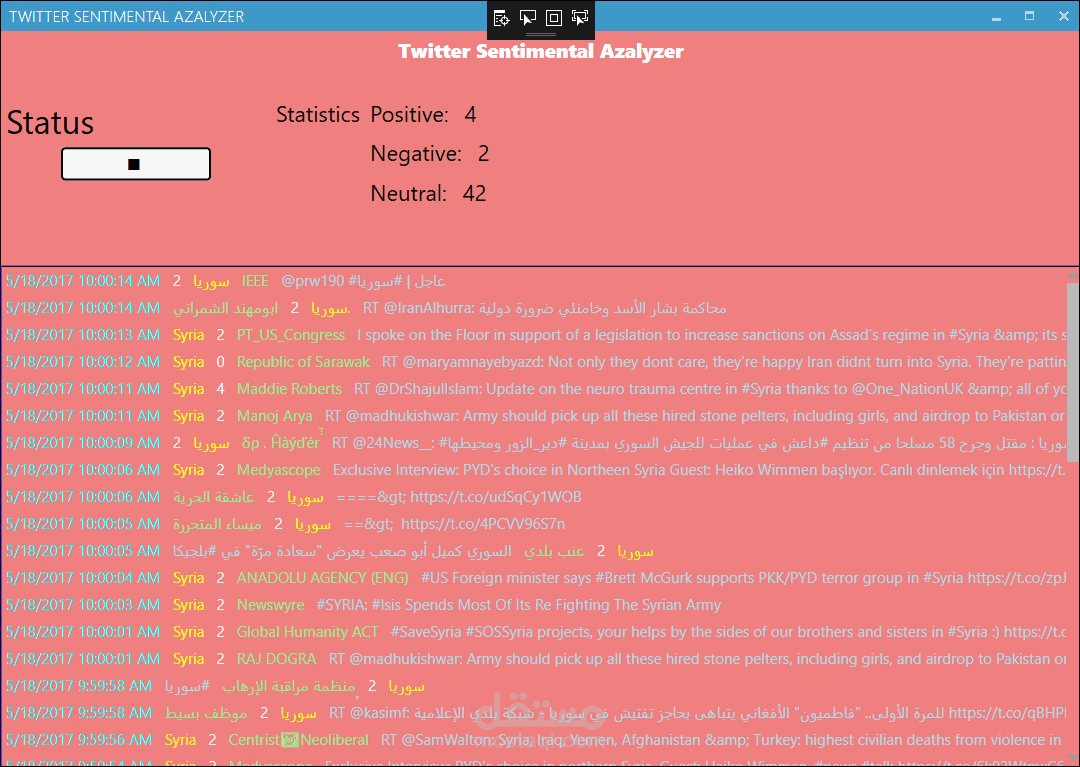Click tweet text starting '@prw190'
Image resolution: width=1080 pixels, height=767 pixels.
[x=363, y=281]
